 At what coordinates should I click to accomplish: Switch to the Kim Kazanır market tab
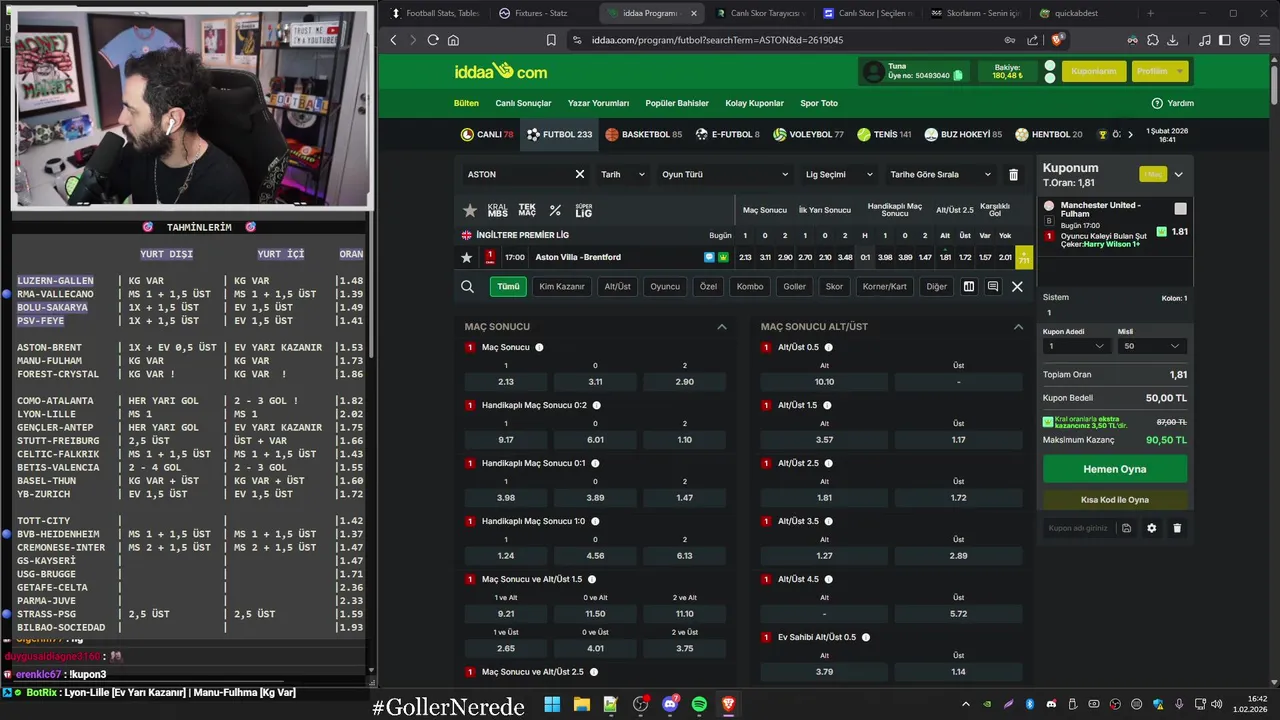point(562,286)
